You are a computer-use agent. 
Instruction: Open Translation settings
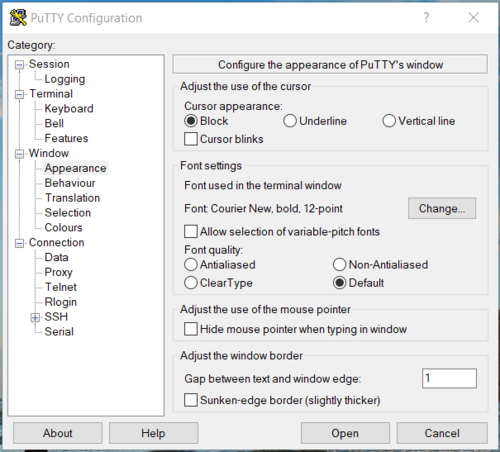click(72, 198)
